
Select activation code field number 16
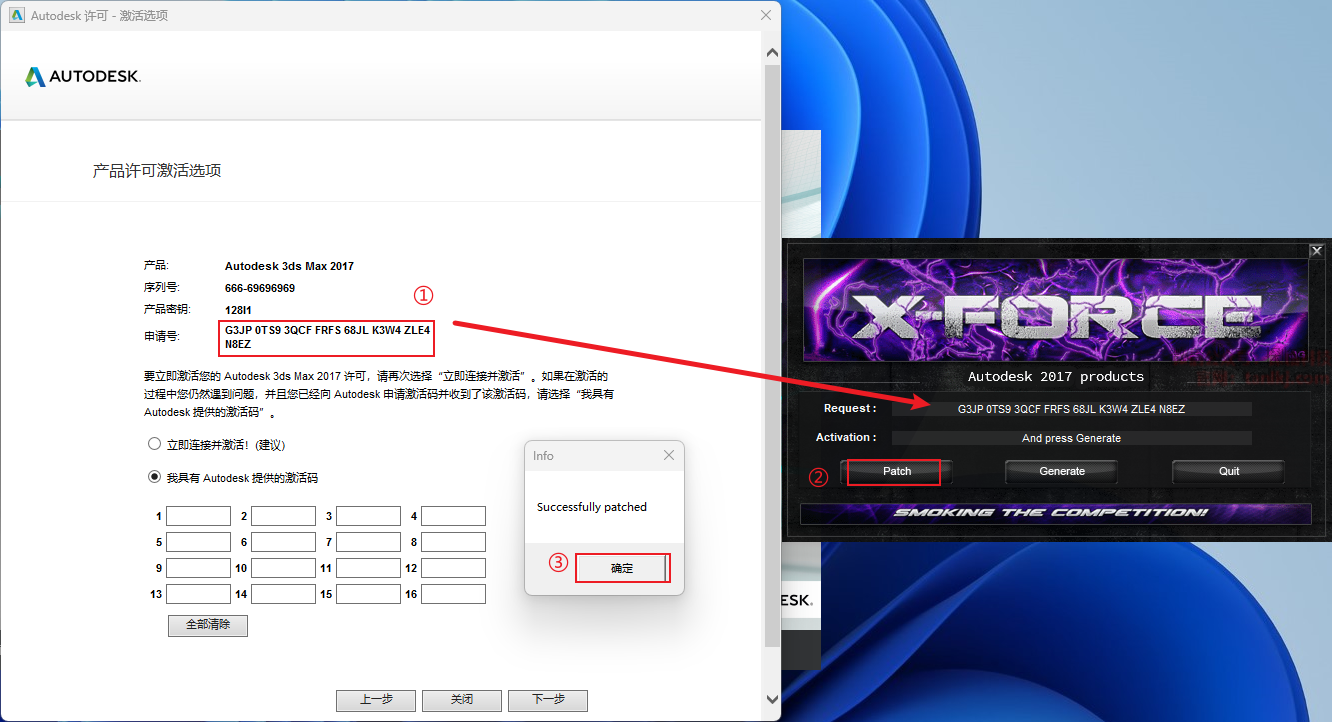pos(453,594)
